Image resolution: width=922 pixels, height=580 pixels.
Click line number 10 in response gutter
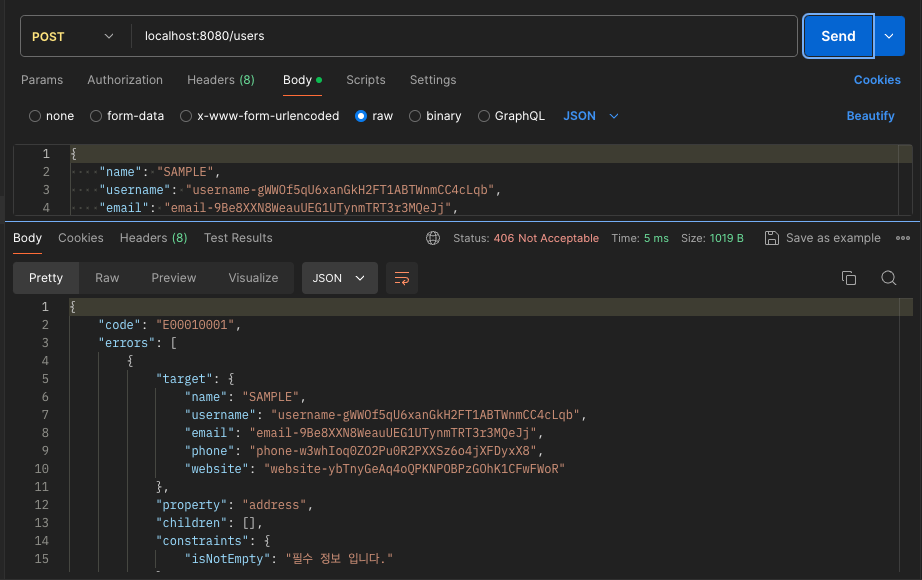click(x=41, y=469)
